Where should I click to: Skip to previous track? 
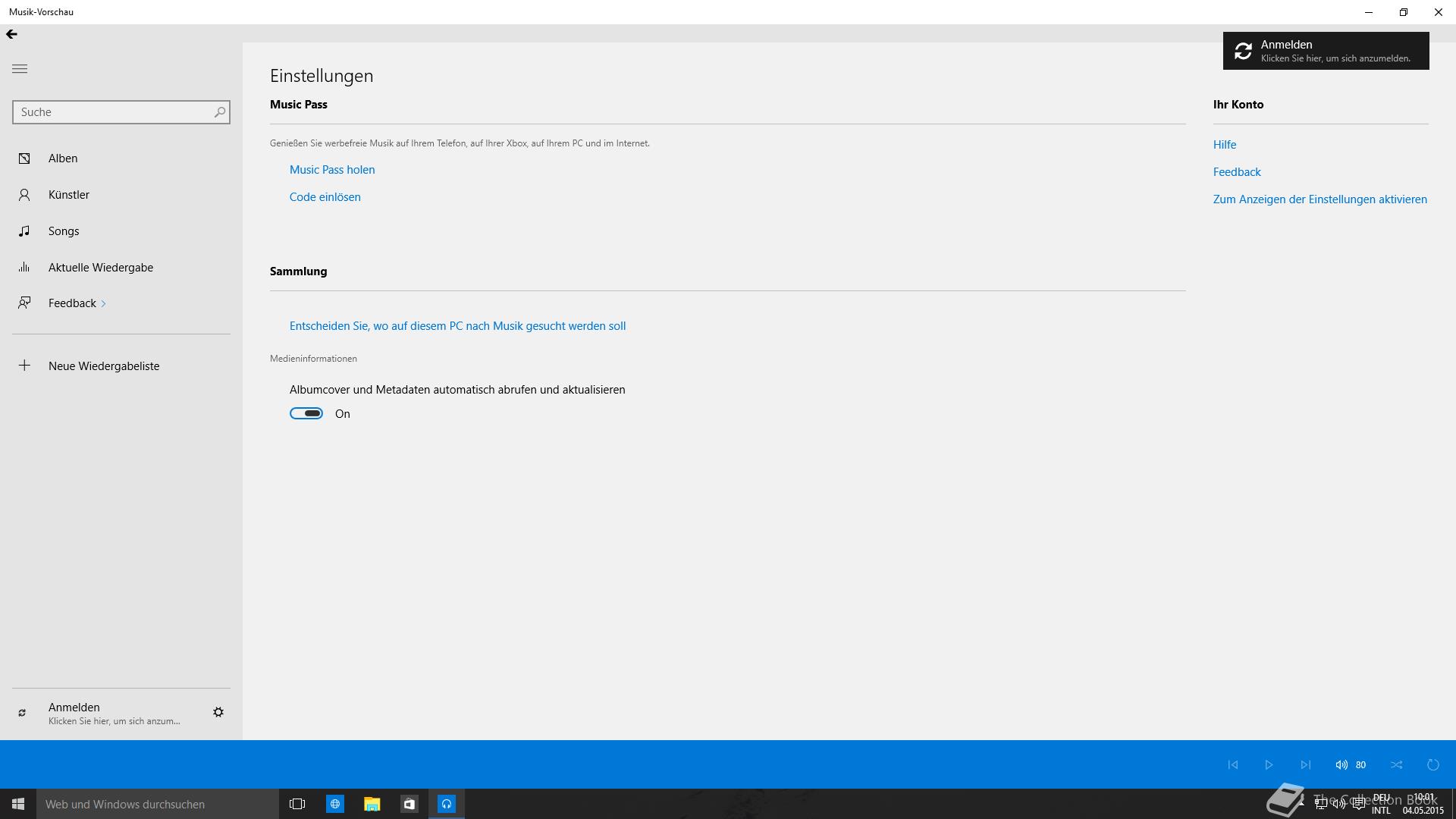click(1233, 764)
